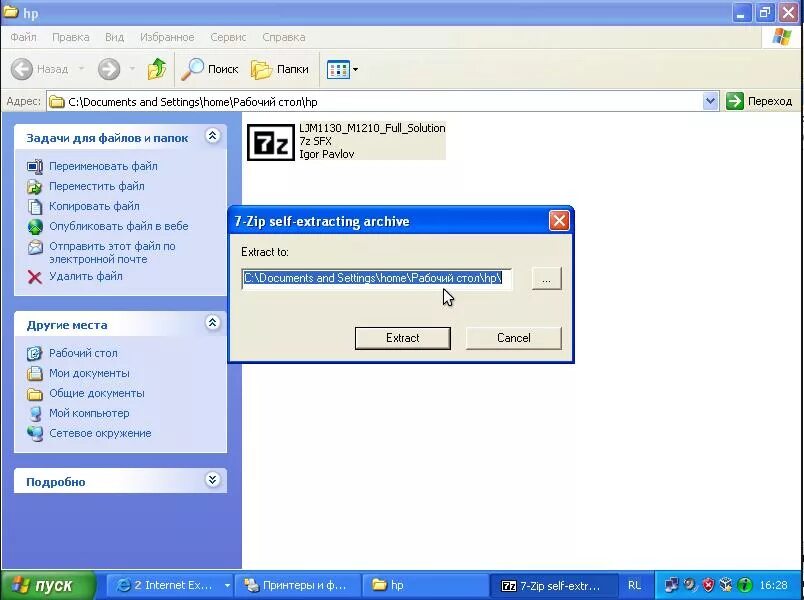Click Переместить файл task
Screen dimensions: 804x600
click(96, 186)
